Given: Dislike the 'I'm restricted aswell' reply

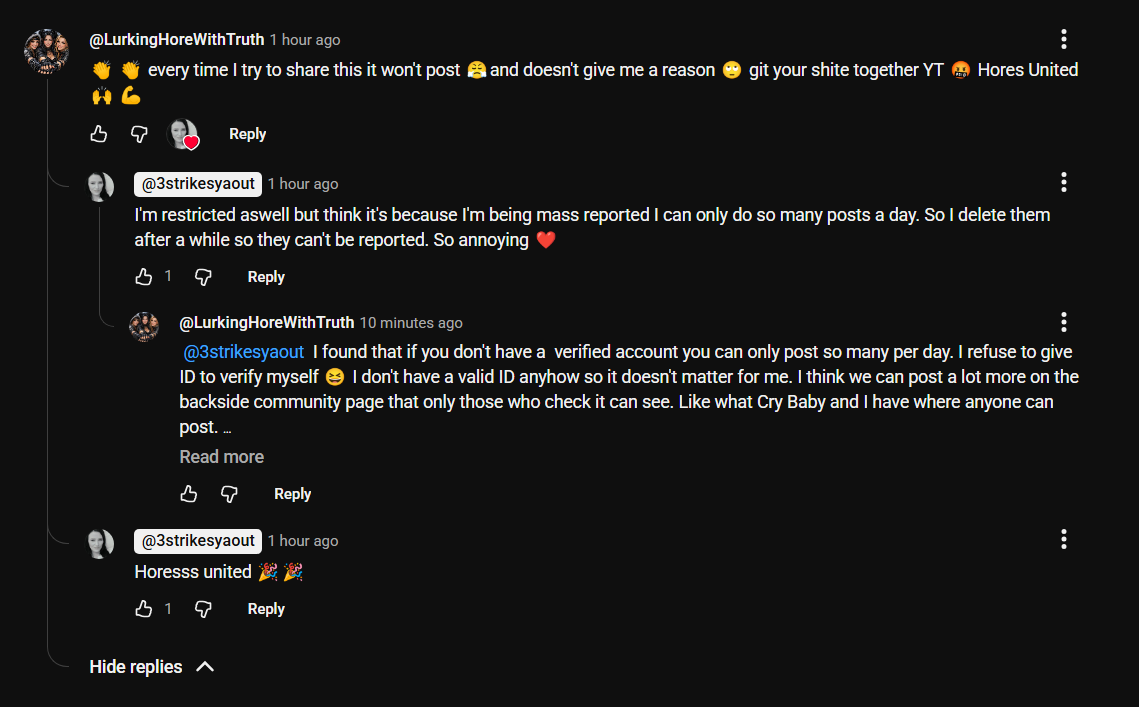Looking at the screenshot, I should click(203, 277).
